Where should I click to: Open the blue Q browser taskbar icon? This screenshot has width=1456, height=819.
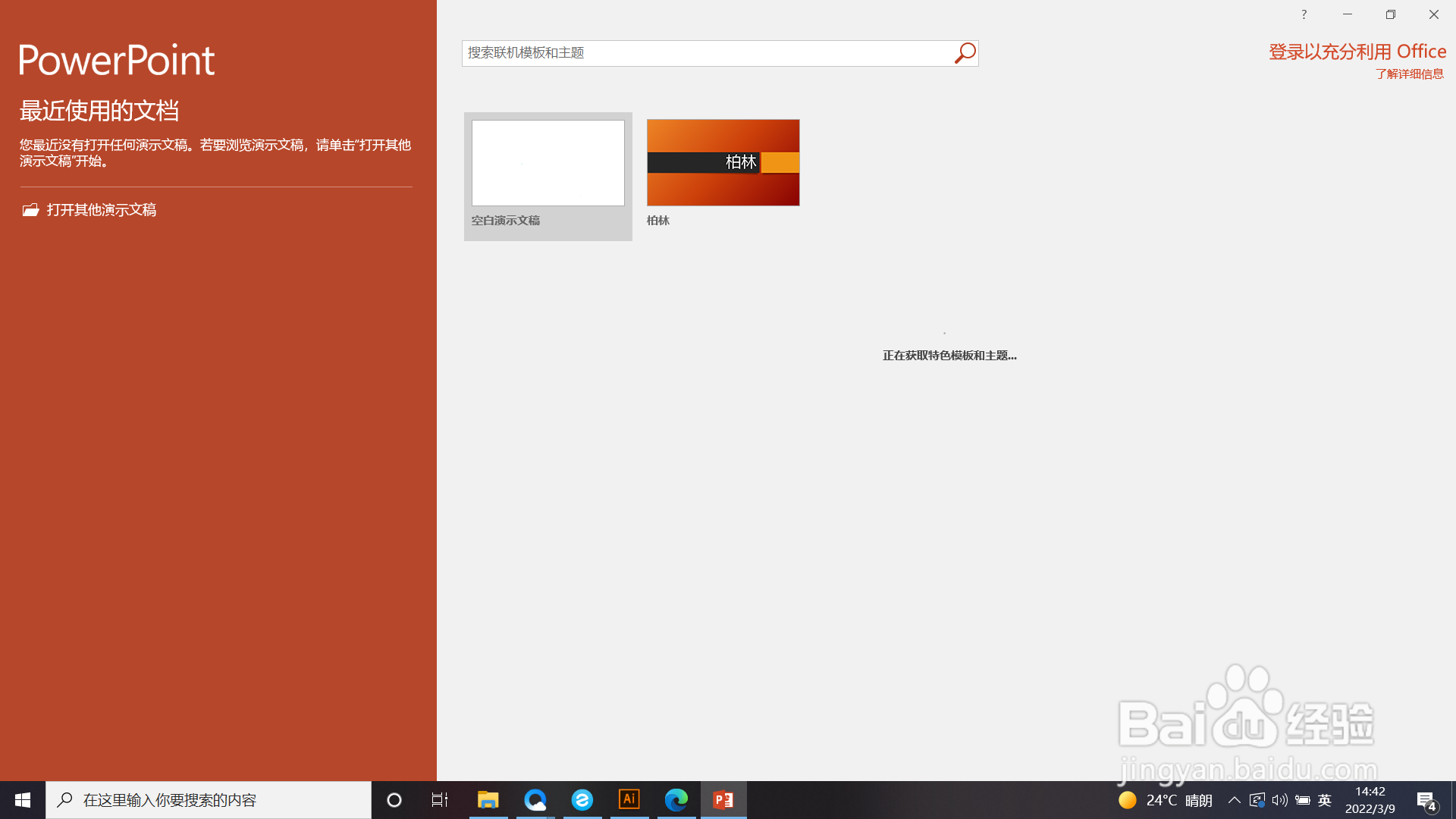click(x=535, y=800)
